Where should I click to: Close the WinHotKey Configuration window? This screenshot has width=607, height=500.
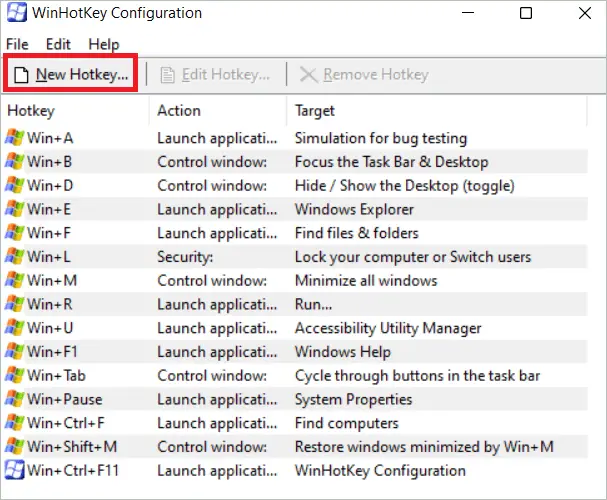585,13
